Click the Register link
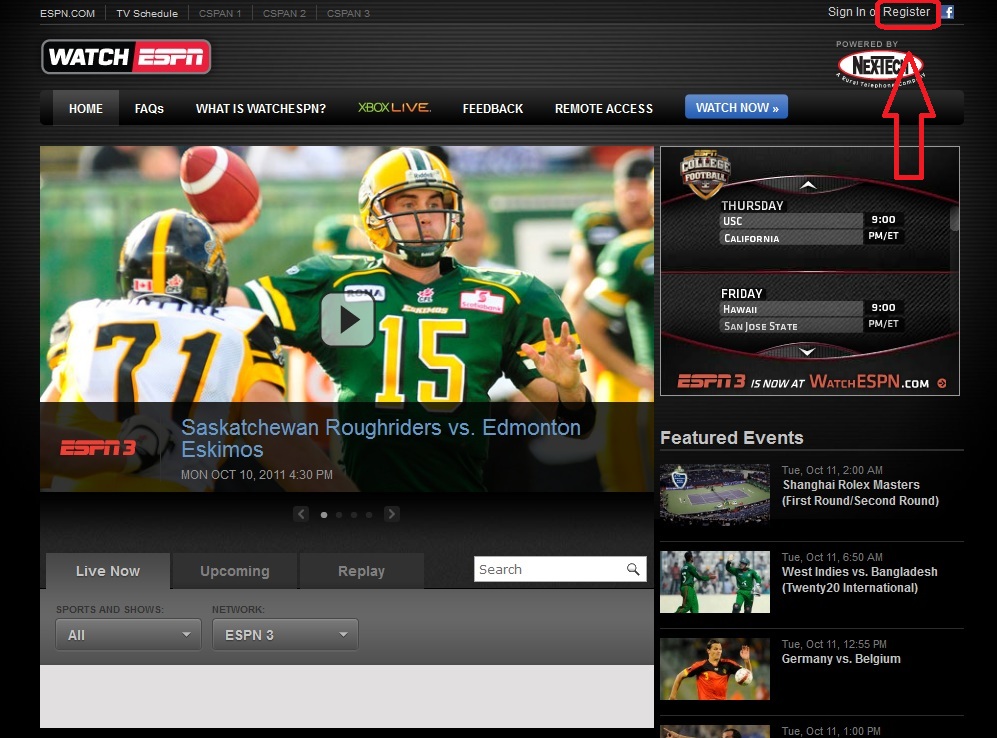The width and height of the screenshot is (997, 738). 906,12
